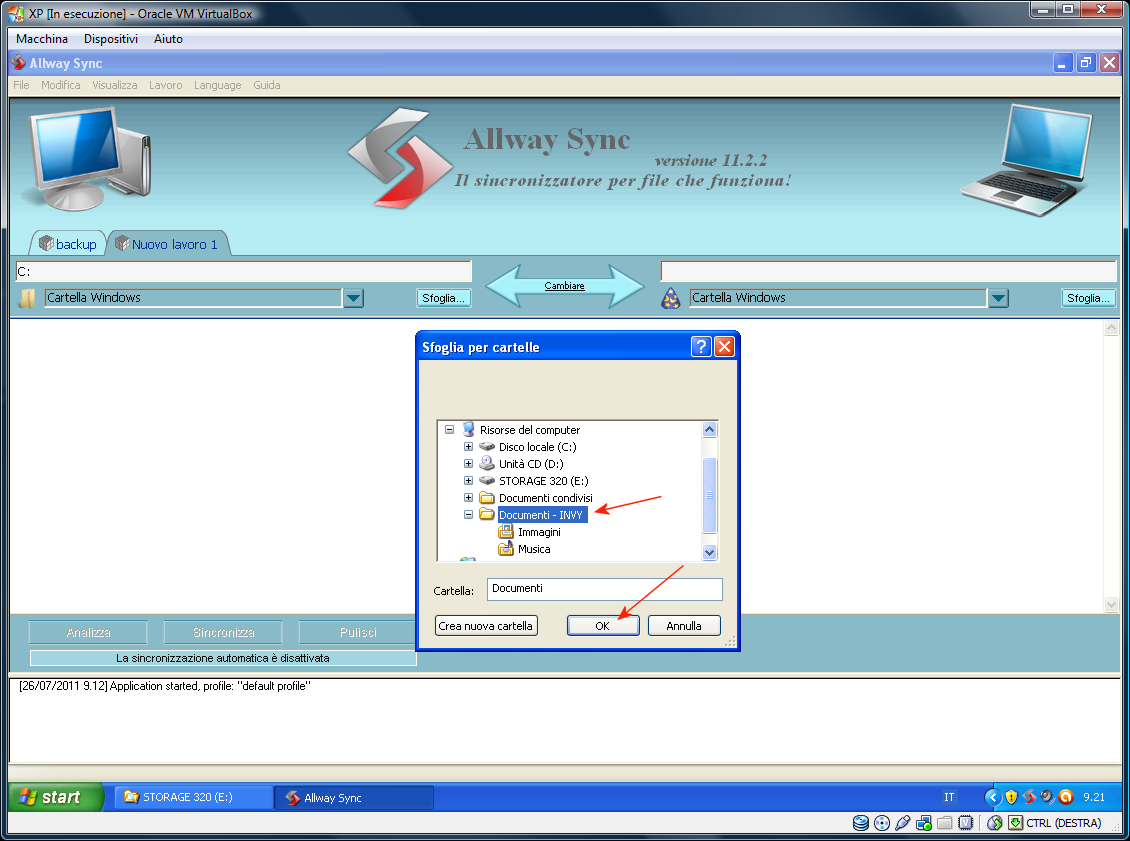Screen dimensions: 1130x841
Task: Click the VirtualBox shared folders status icon
Action: 944,823
